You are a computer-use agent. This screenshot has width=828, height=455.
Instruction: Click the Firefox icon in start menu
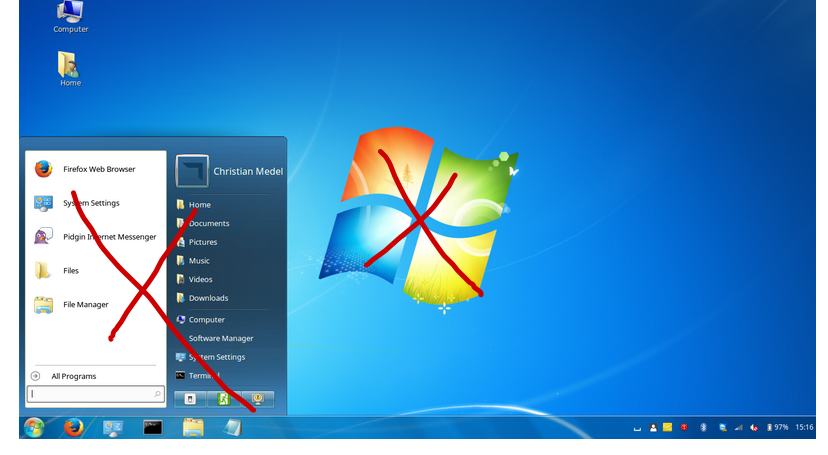(x=43, y=169)
